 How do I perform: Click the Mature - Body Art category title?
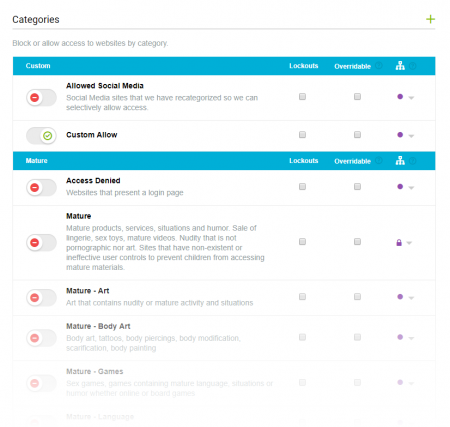click(x=98, y=326)
